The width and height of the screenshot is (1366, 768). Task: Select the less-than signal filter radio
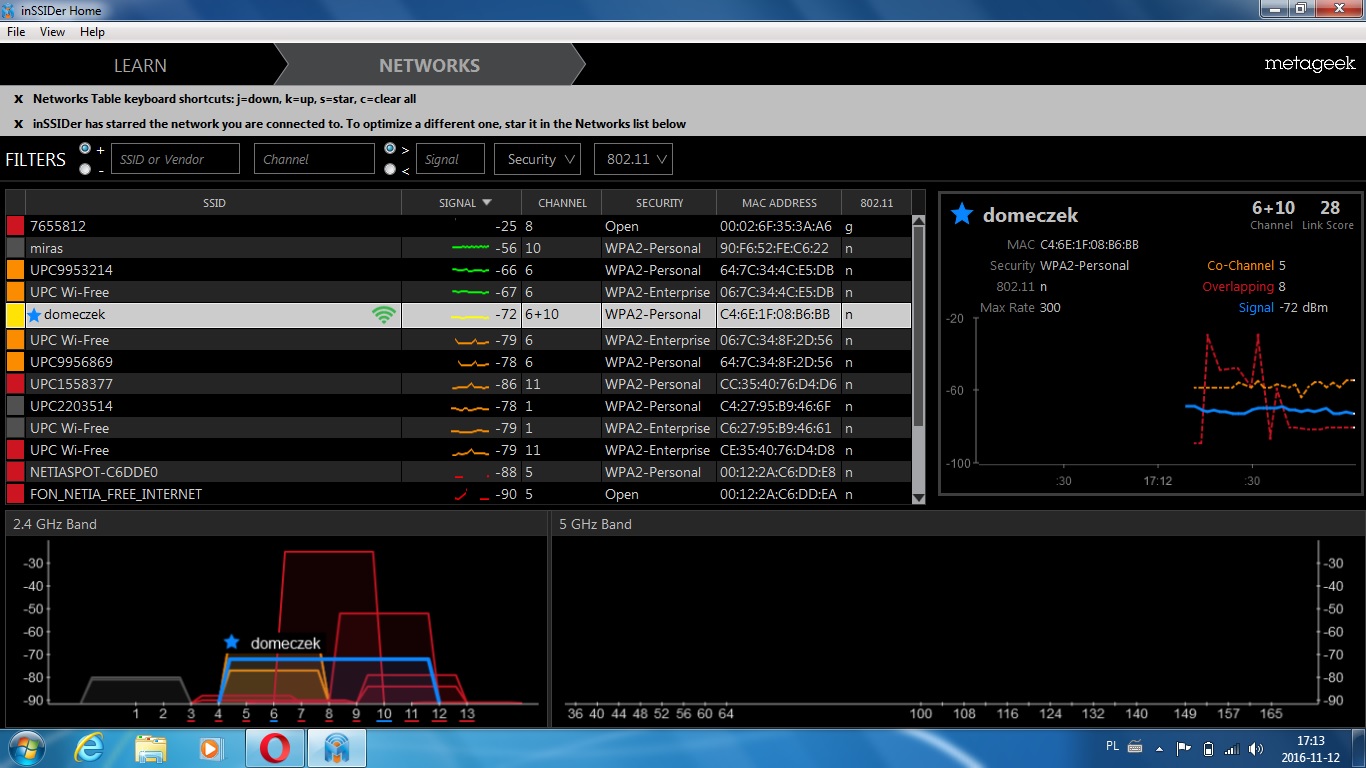(x=390, y=169)
